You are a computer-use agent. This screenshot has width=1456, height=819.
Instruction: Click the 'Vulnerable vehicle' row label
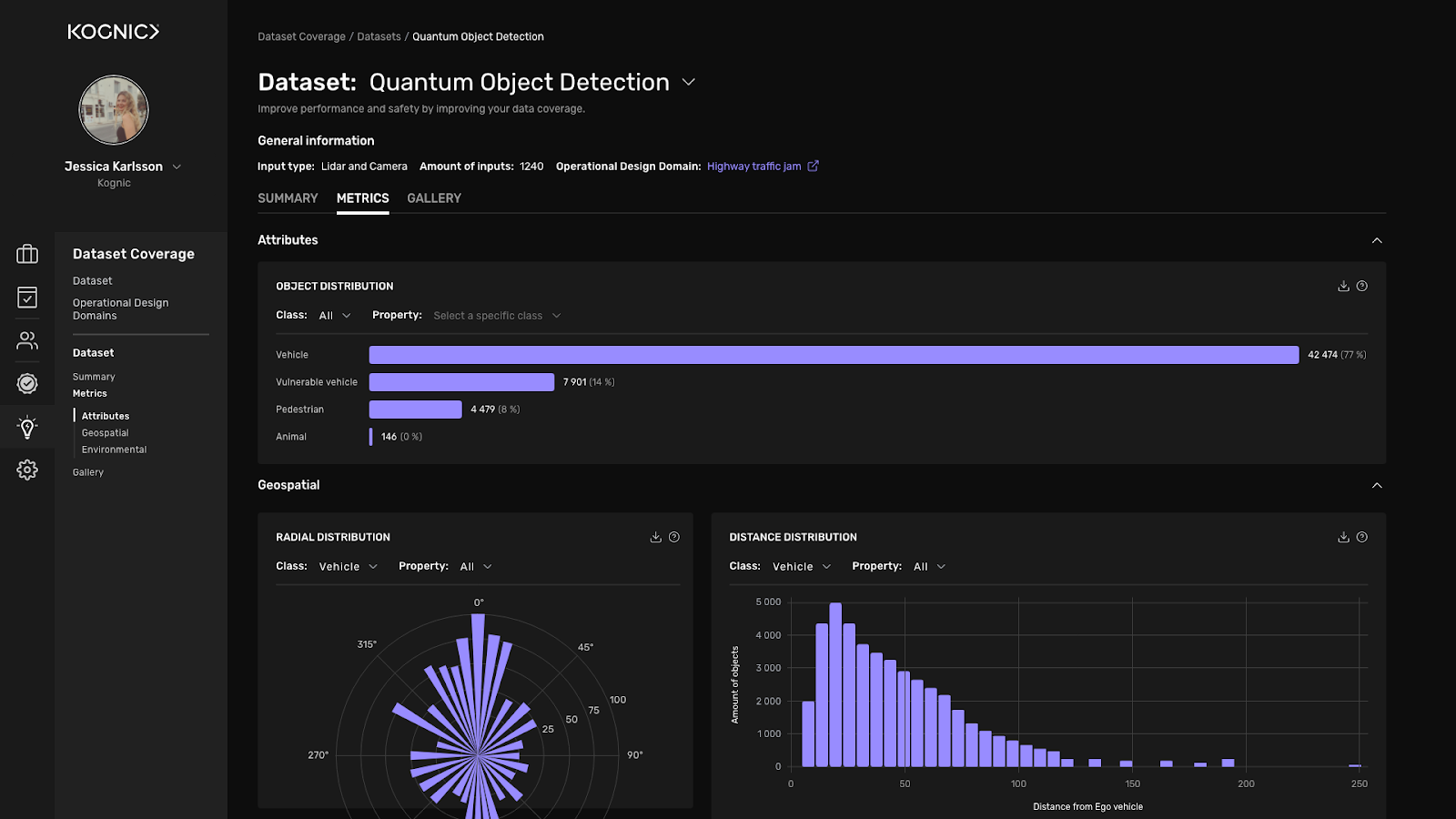click(317, 382)
